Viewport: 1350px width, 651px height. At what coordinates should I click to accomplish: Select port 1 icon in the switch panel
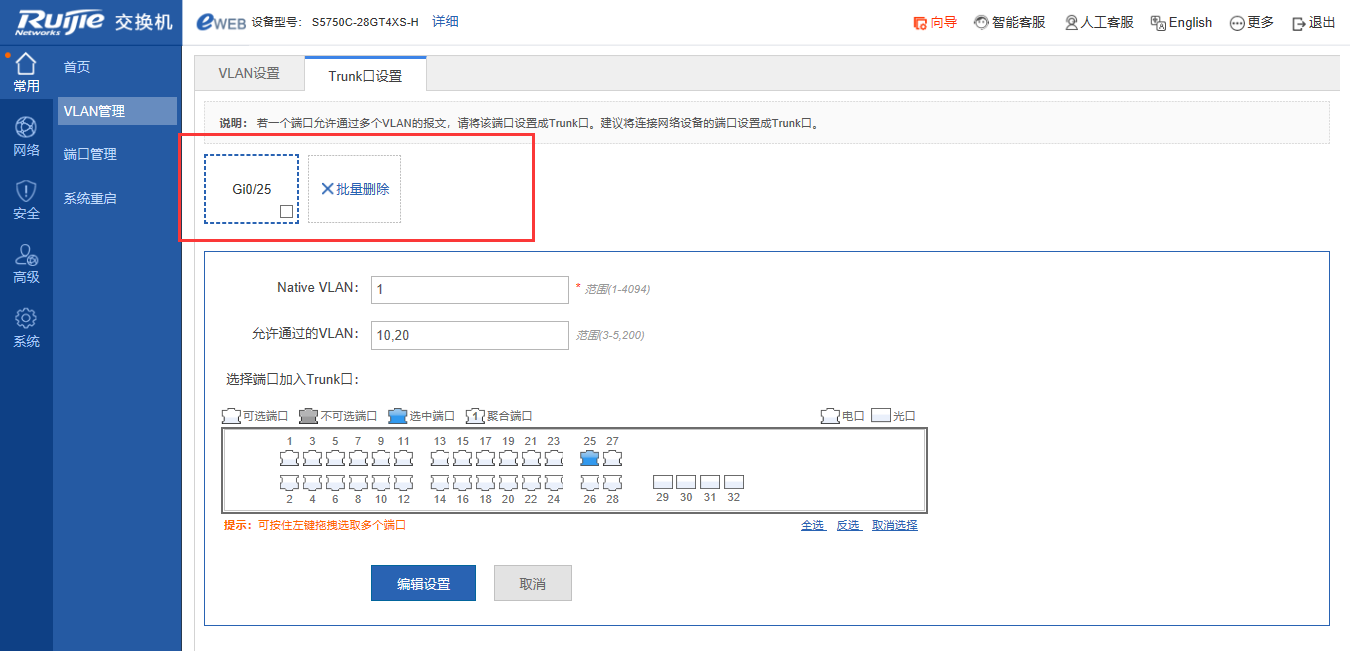coord(289,458)
